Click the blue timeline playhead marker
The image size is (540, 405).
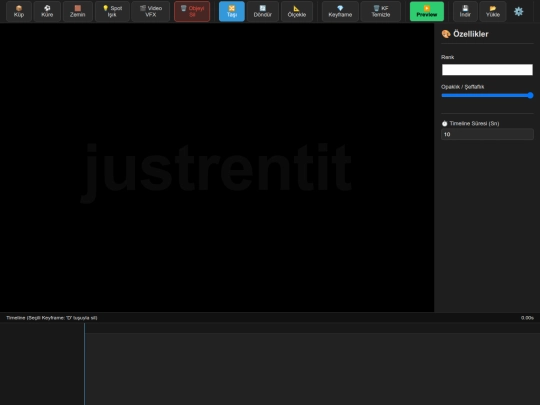pos(84,363)
